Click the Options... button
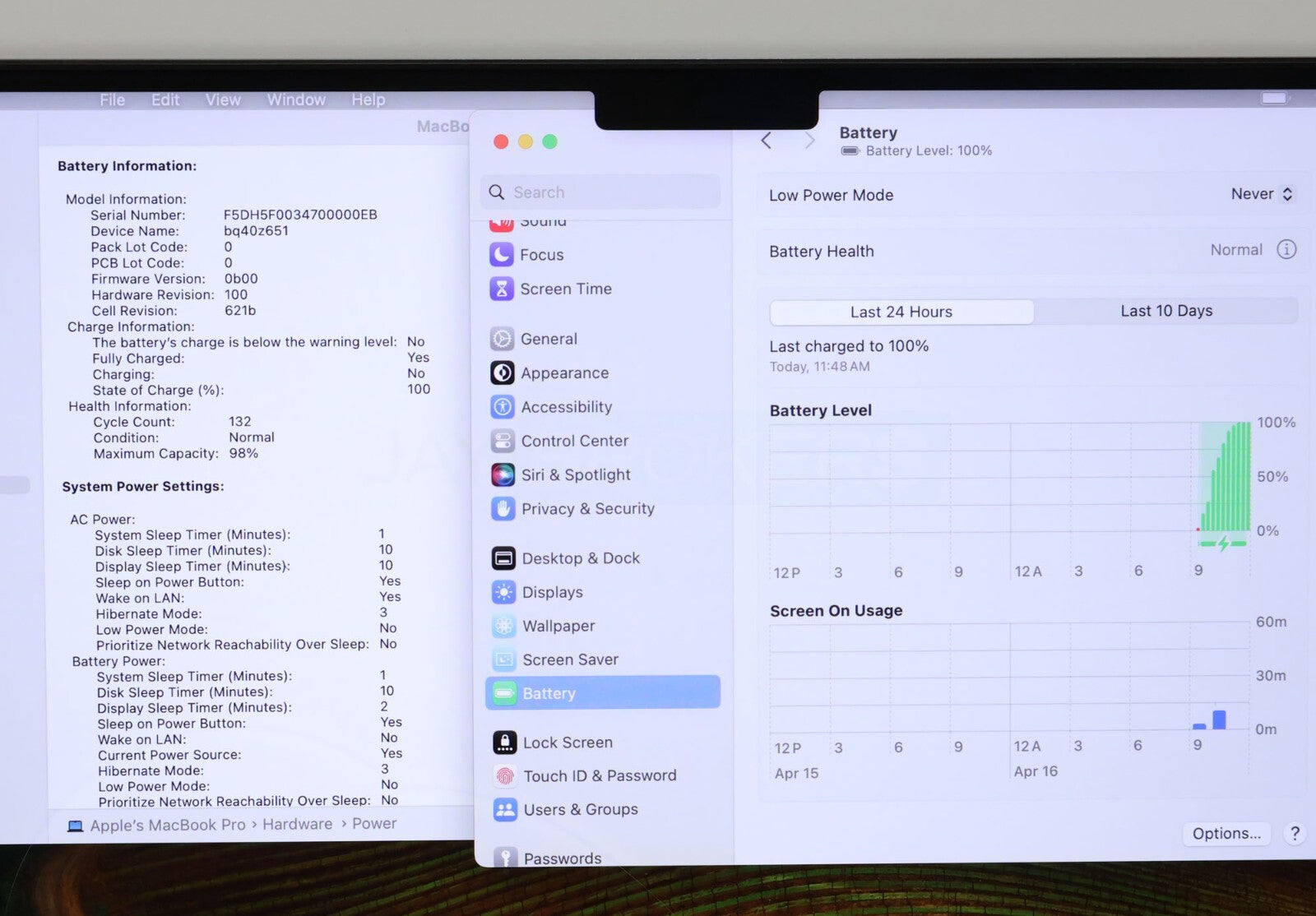1316x916 pixels. [x=1226, y=834]
